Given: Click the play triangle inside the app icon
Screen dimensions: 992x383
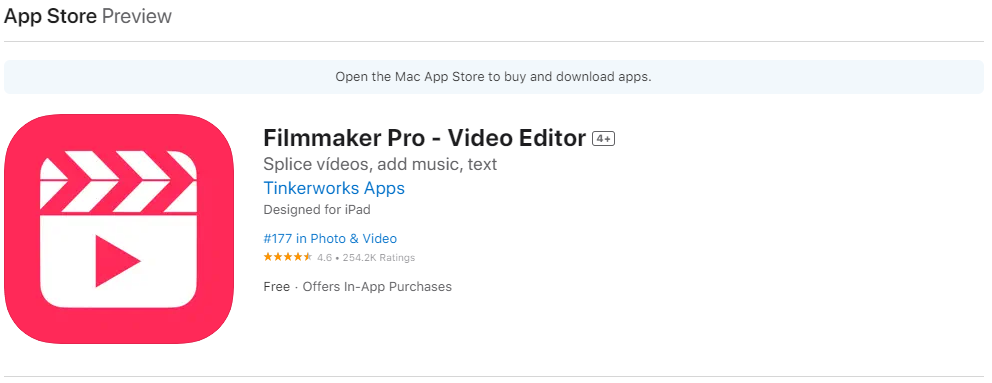Looking at the screenshot, I should 118,260.
